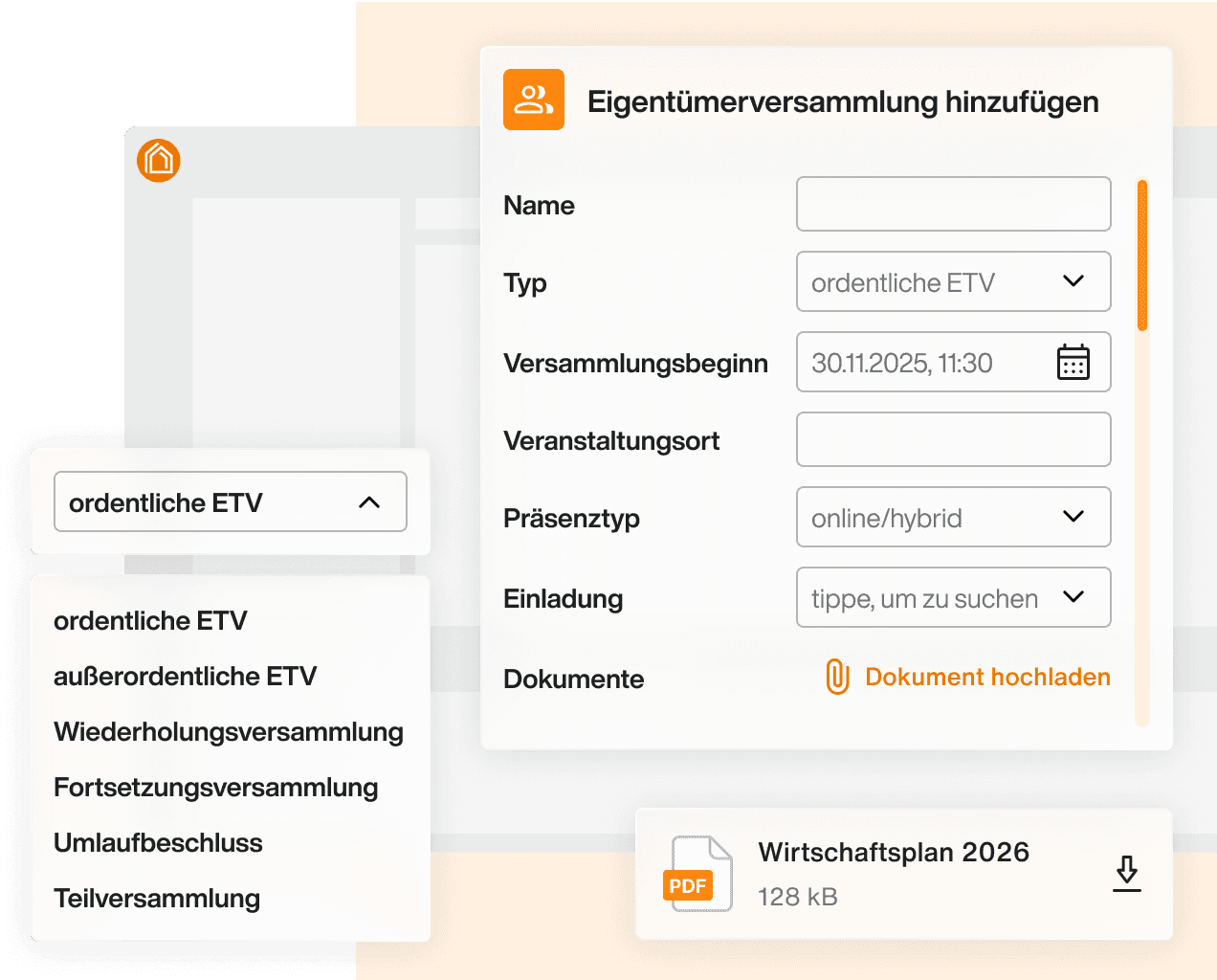Viewport: 1217px width, 980px height.
Task: Focus the Name input field
Action: (x=953, y=204)
